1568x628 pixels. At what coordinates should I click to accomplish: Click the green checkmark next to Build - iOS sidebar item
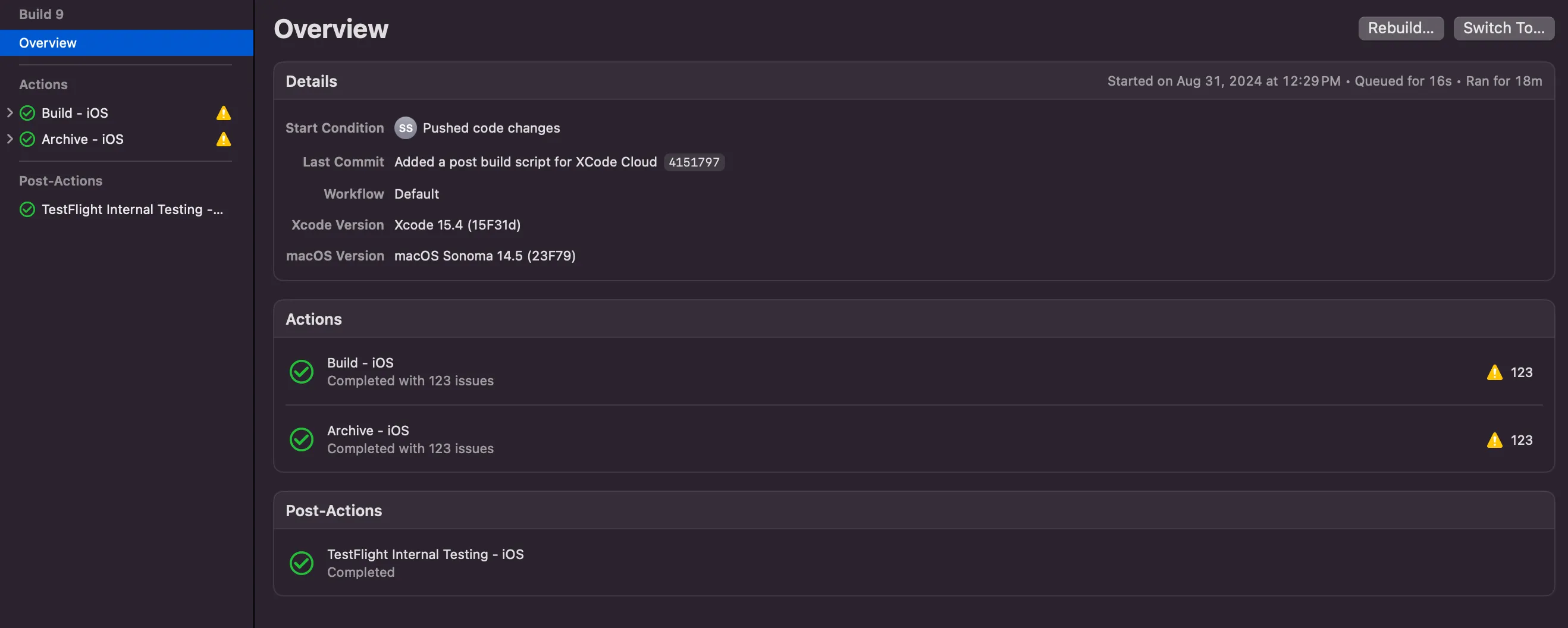pyautogui.click(x=26, y=112)
